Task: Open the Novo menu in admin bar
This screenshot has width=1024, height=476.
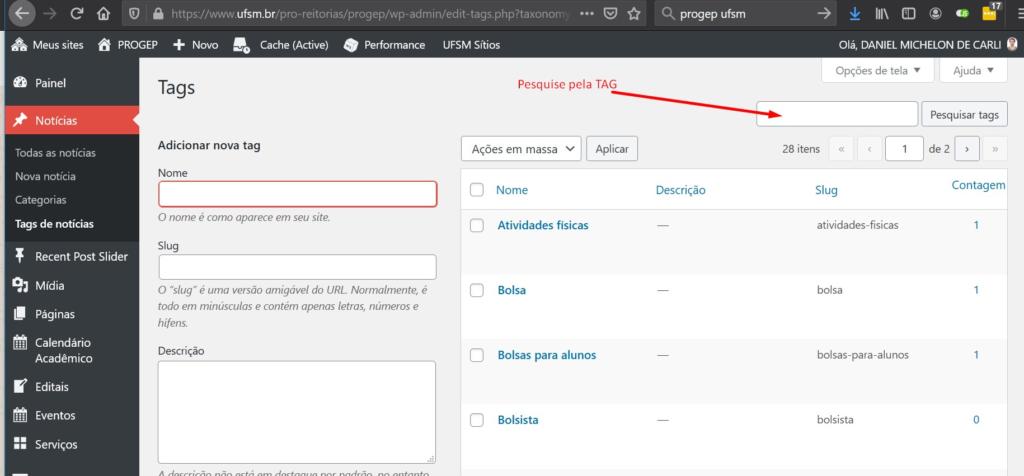Action: click(195, 45)
